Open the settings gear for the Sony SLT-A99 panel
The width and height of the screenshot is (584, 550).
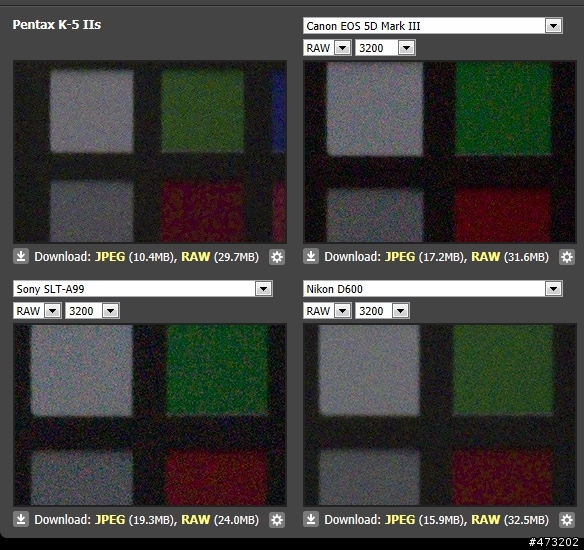click(277, 520)
